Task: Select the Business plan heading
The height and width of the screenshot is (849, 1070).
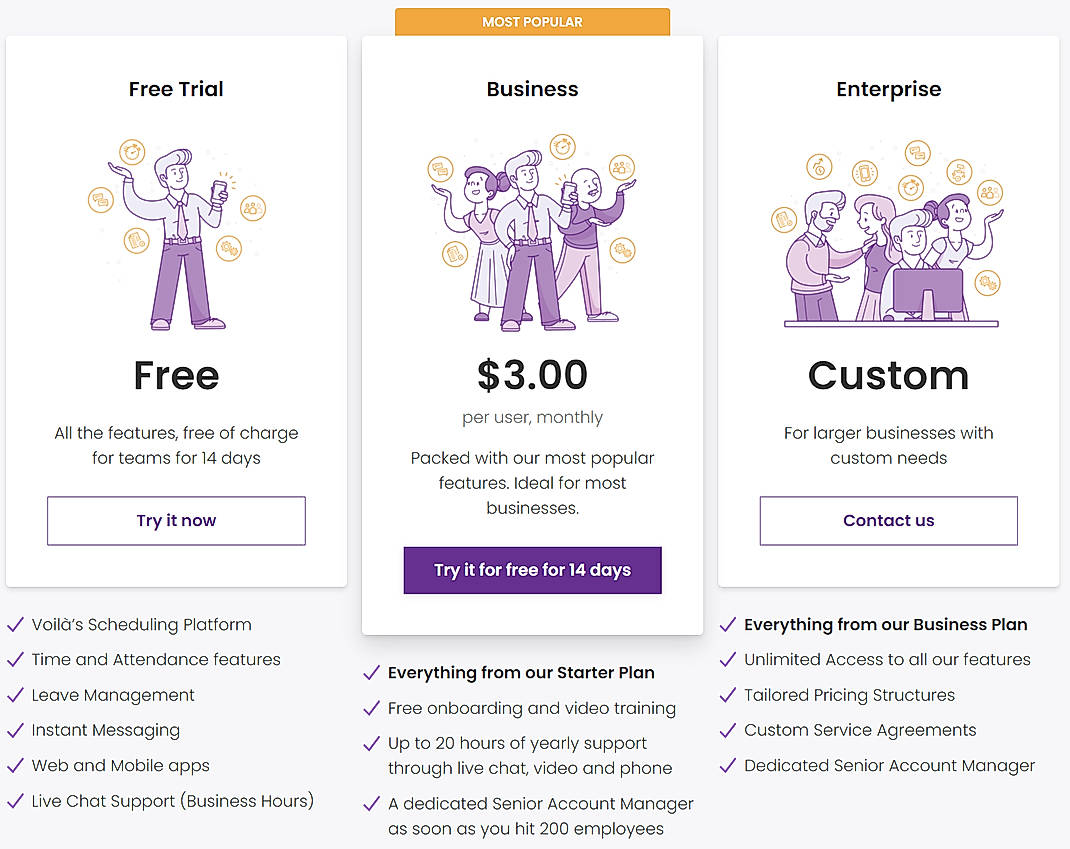Action: coord(532,89)
